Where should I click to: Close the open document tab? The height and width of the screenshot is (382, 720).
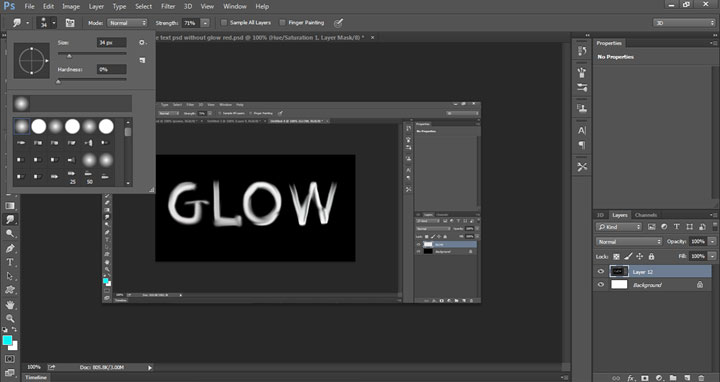point(372,37)
